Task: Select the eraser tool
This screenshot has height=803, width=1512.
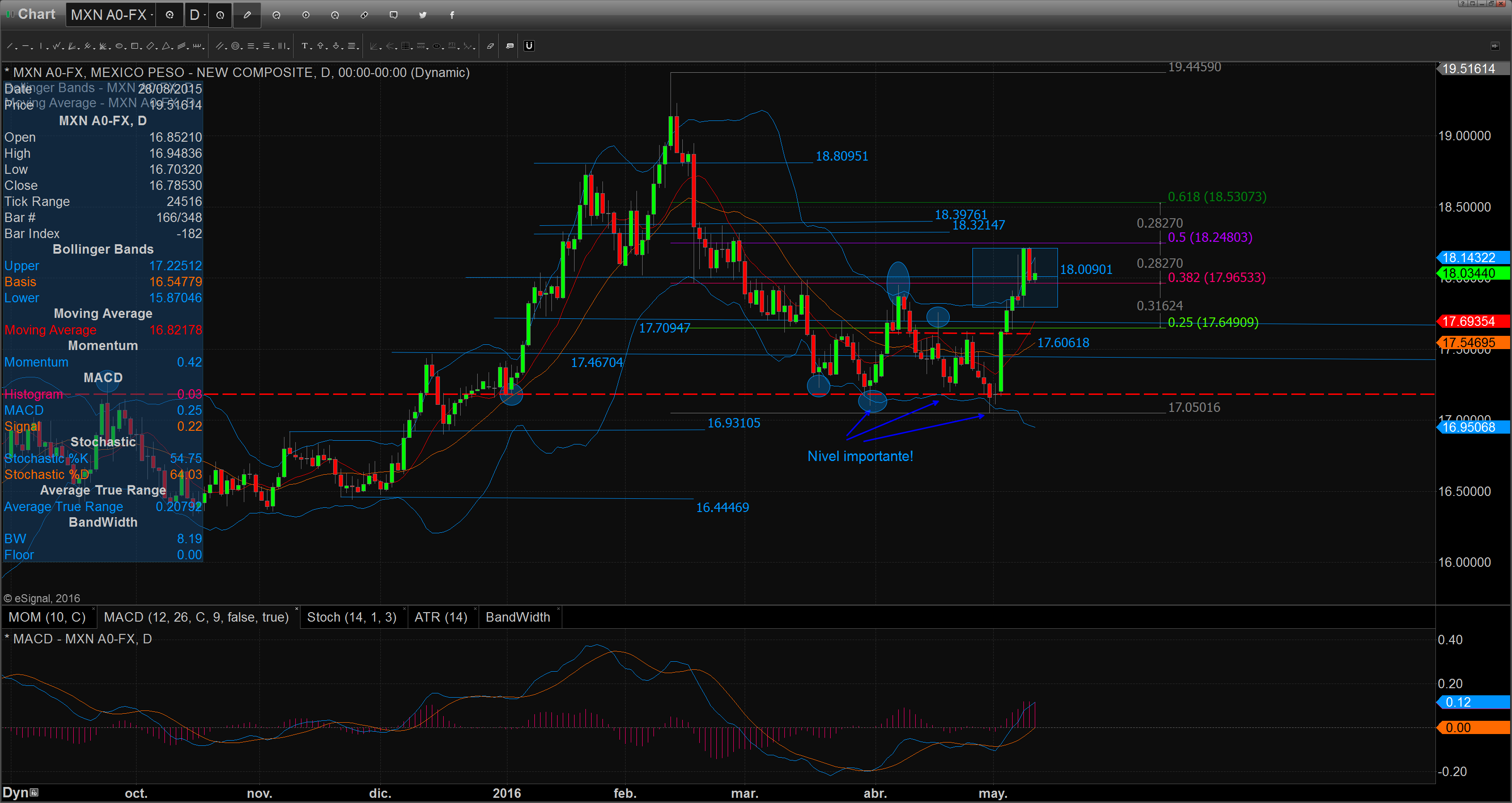Action: pos(491,46)
